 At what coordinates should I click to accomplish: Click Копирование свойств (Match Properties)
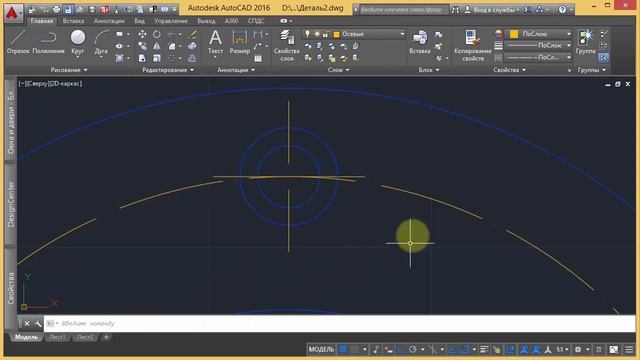pos(473,45)
